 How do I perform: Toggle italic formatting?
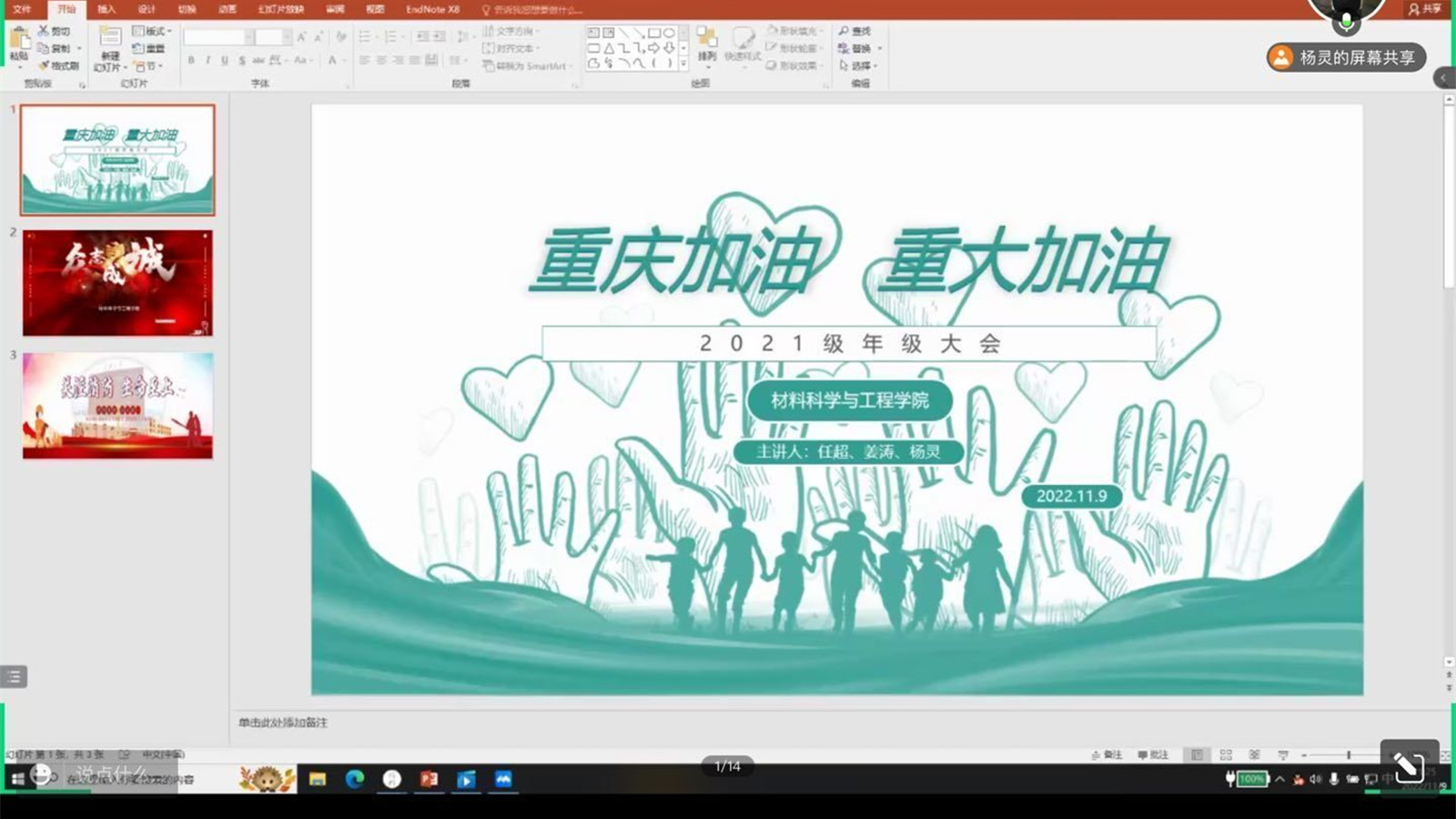click(x=208, y=60)
